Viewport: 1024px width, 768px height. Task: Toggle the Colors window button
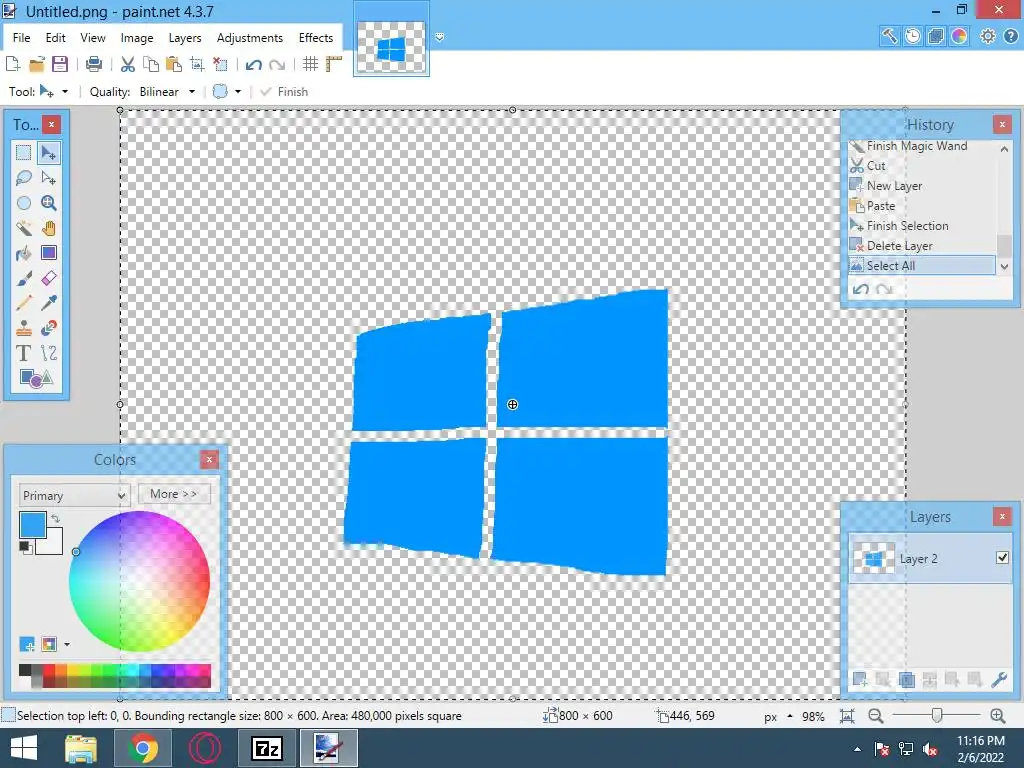point(959,36)
